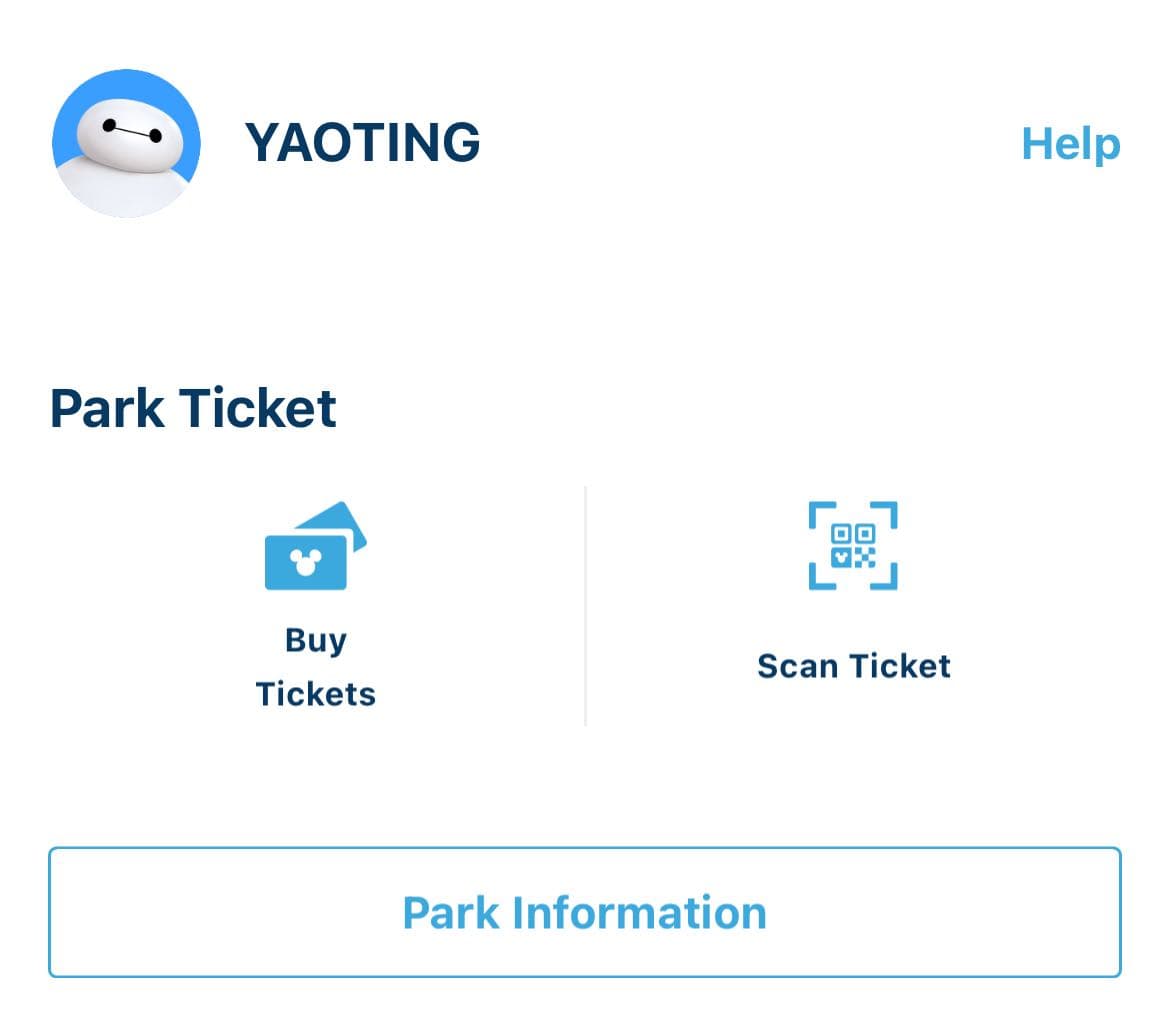1170x1020 pixels.
Task: Click the Park Ticket heading
Action: [x=193, y=408]
